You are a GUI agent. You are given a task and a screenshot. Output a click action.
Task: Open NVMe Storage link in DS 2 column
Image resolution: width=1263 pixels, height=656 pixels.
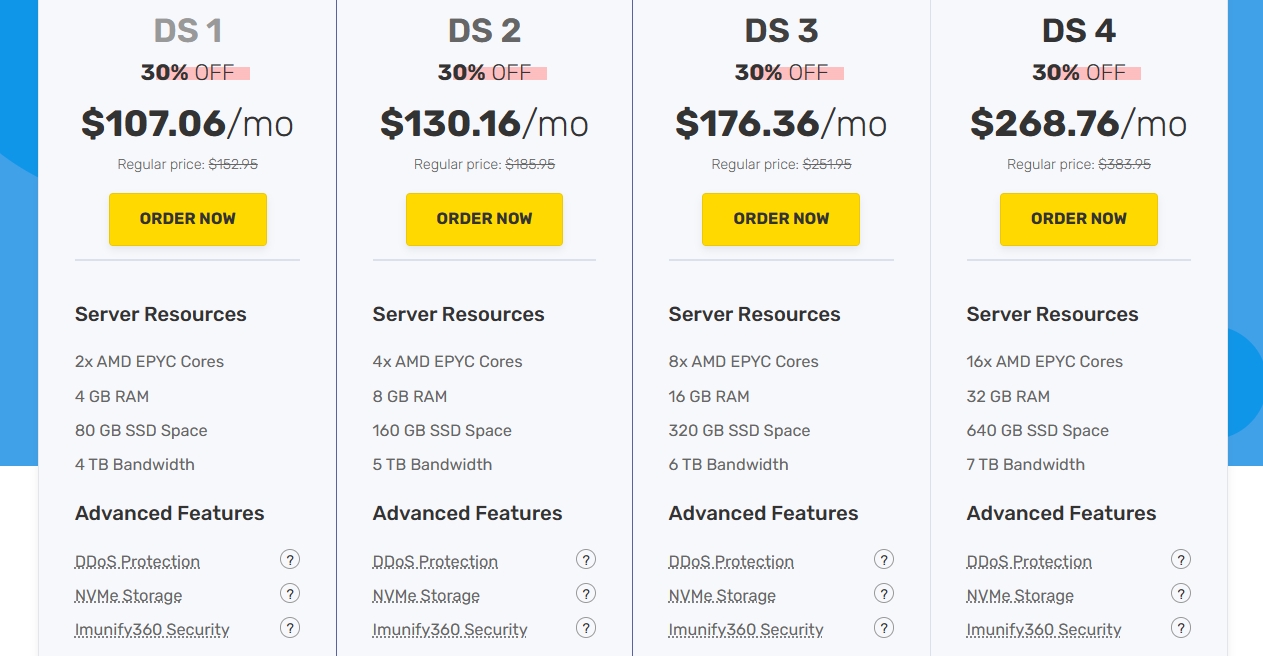[426, 596]
